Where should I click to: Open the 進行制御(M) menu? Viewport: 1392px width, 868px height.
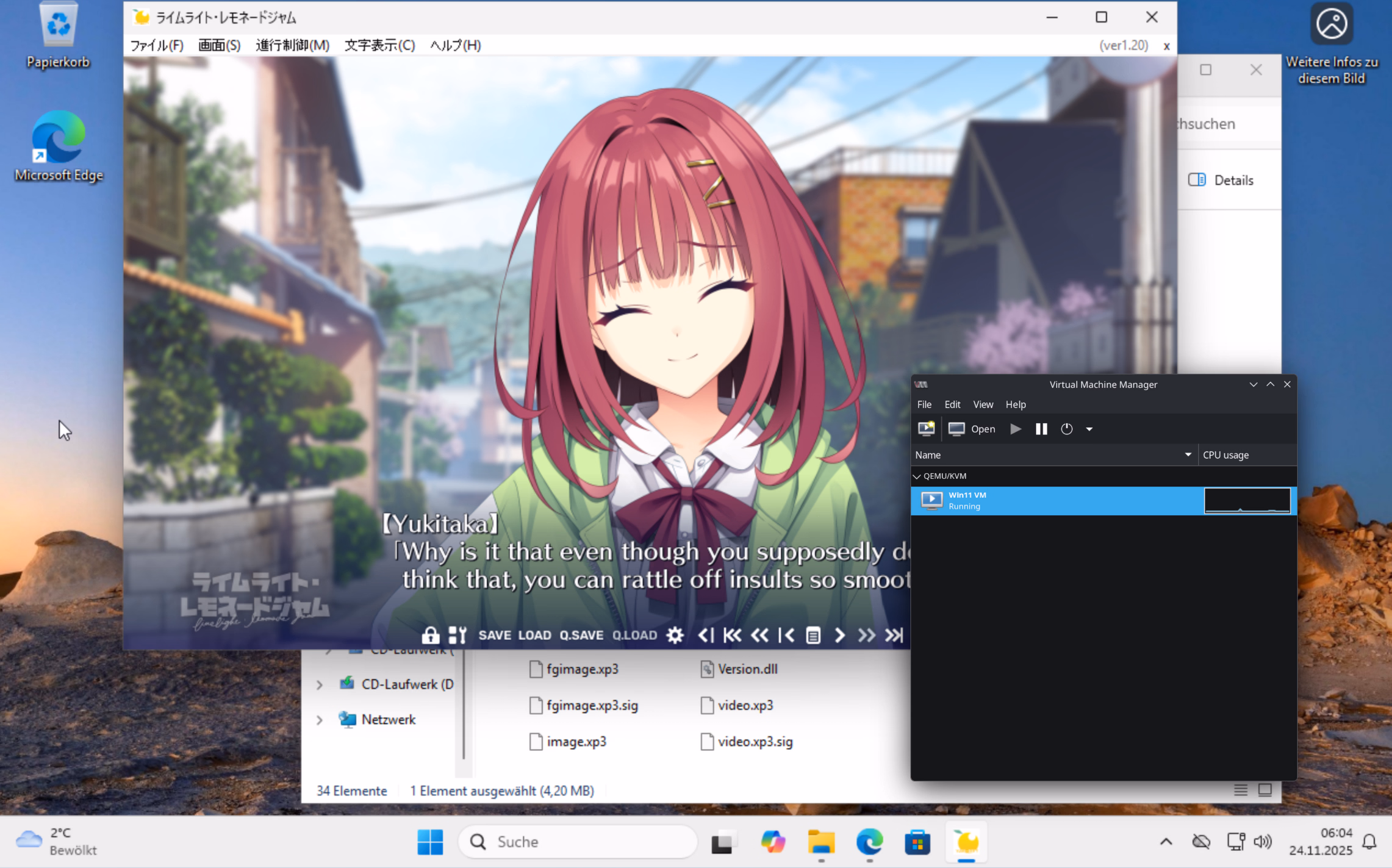pyautogui.click(x=292, y=45)
